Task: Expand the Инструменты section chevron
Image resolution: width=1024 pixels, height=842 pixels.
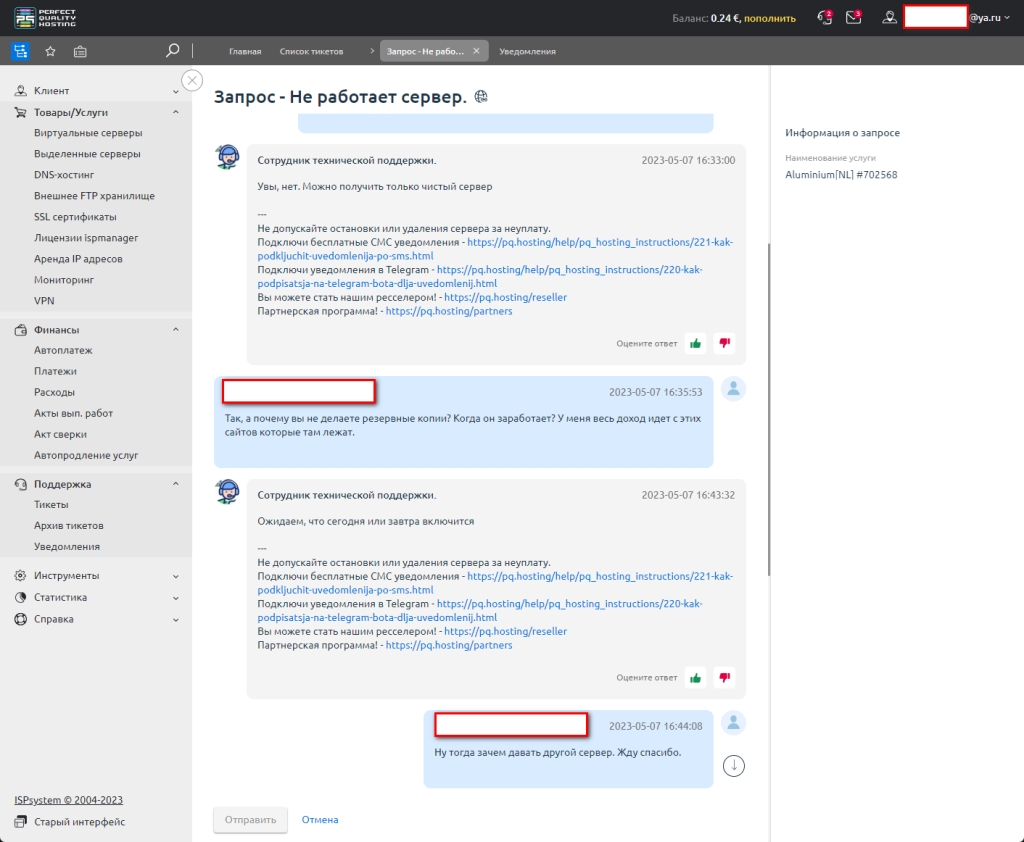Action: pos(176,576)
